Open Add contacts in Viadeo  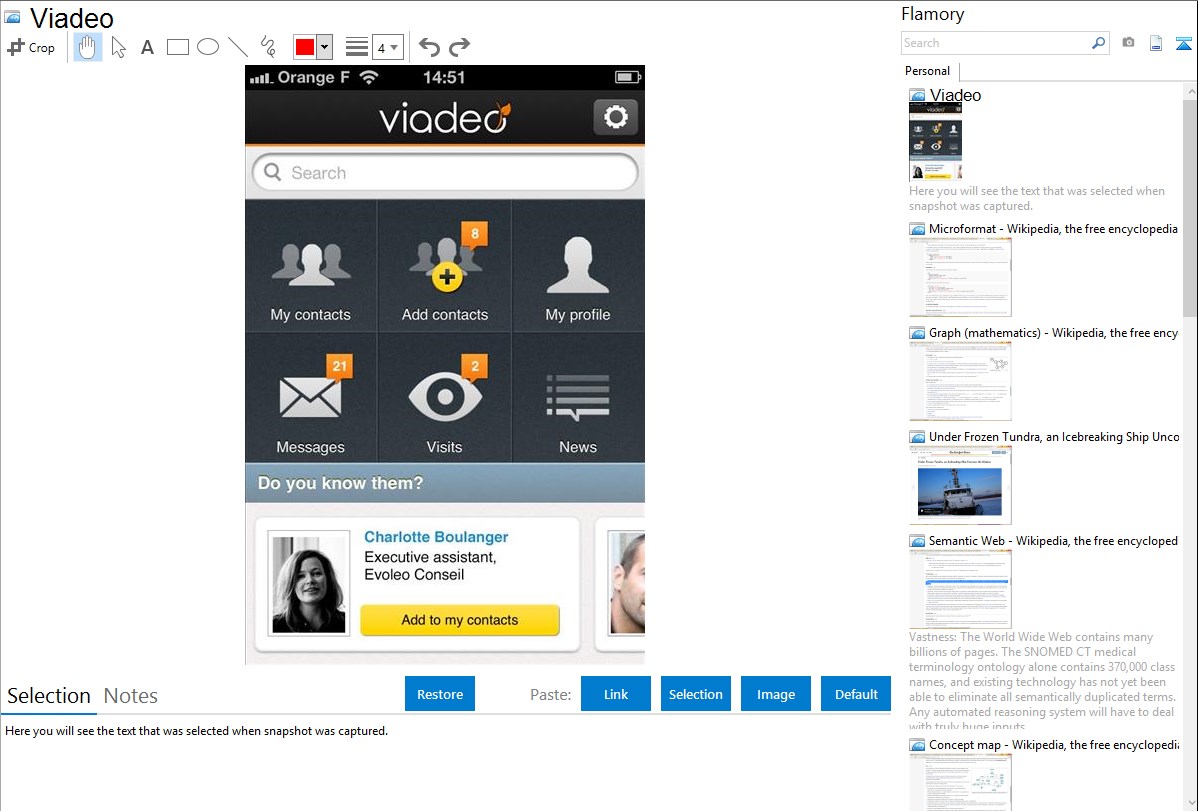[x=445, y=267]
